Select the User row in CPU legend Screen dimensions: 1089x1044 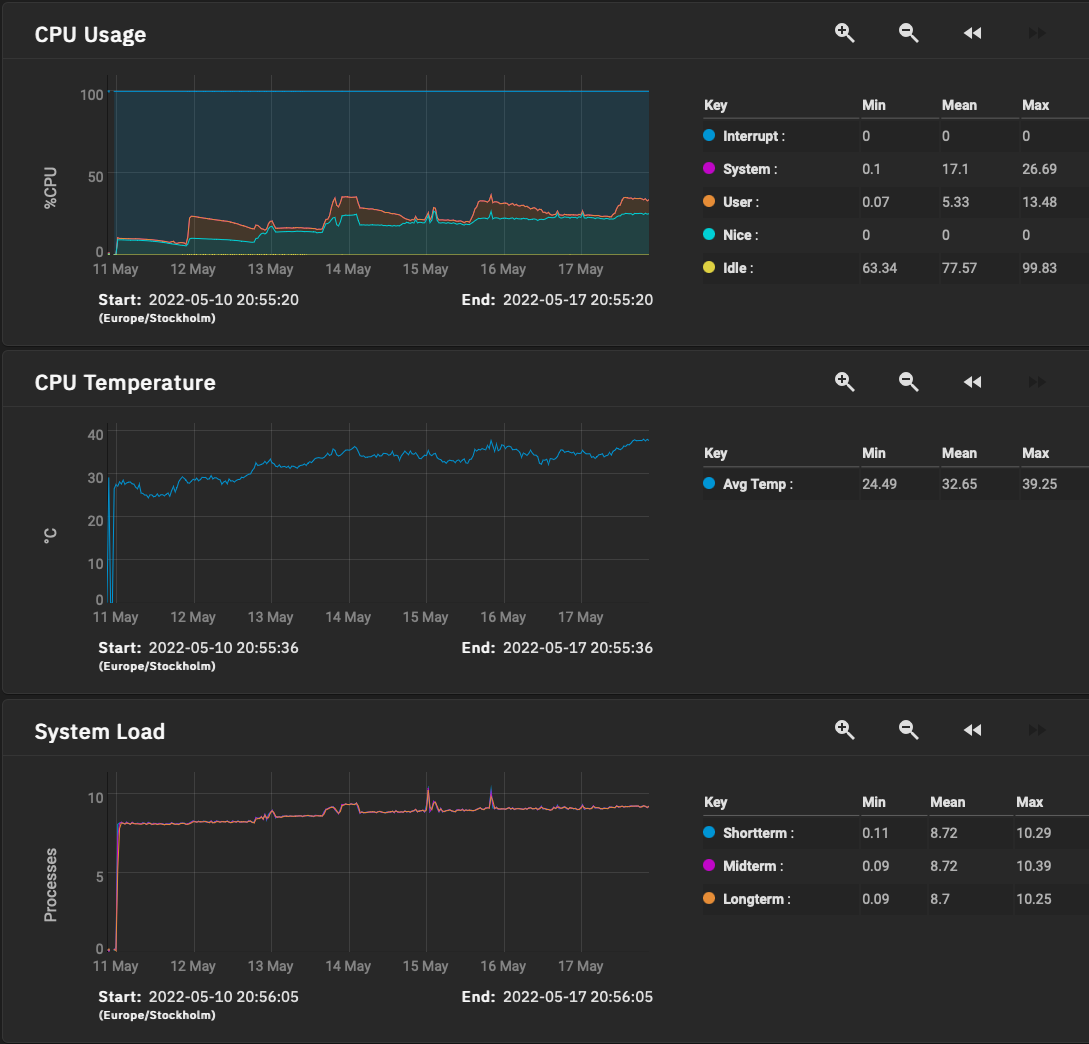(740, 202)
